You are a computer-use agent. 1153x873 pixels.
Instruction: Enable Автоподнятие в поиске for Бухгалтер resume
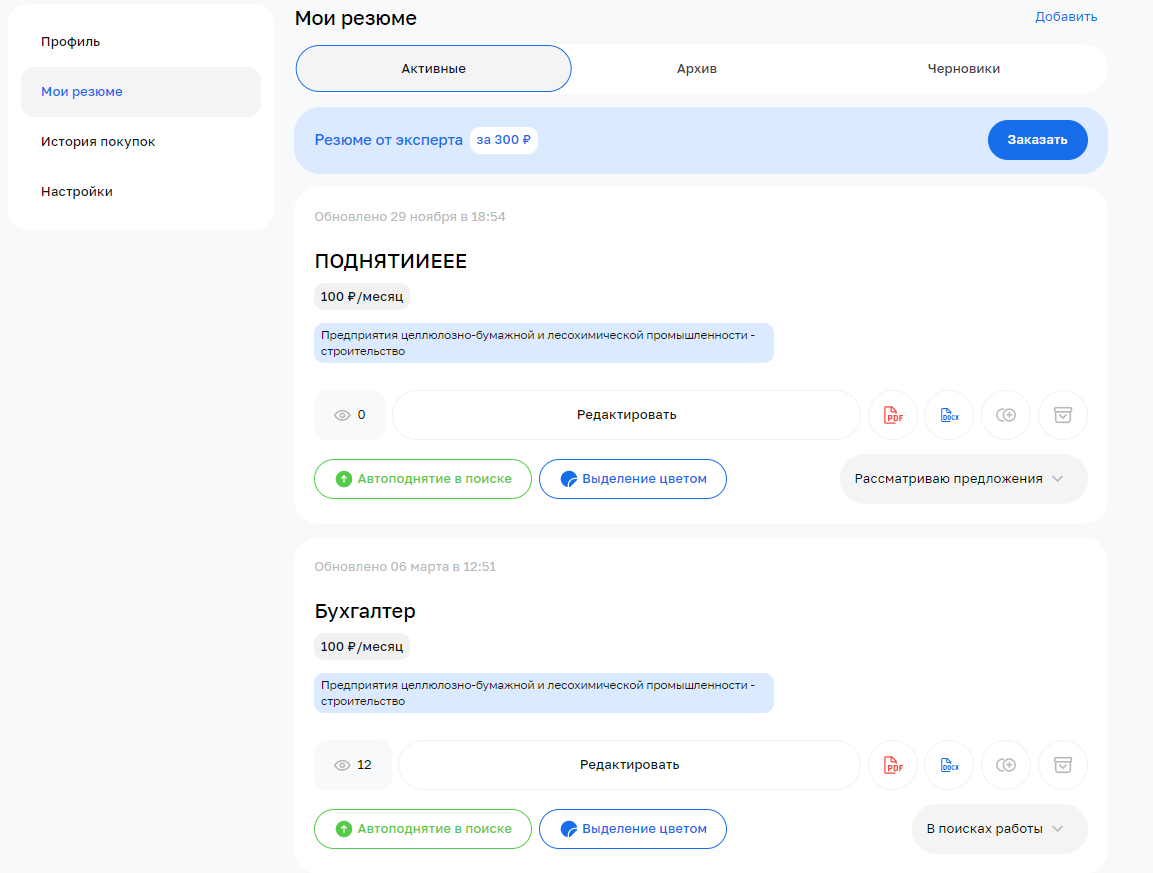click(422, 829)
